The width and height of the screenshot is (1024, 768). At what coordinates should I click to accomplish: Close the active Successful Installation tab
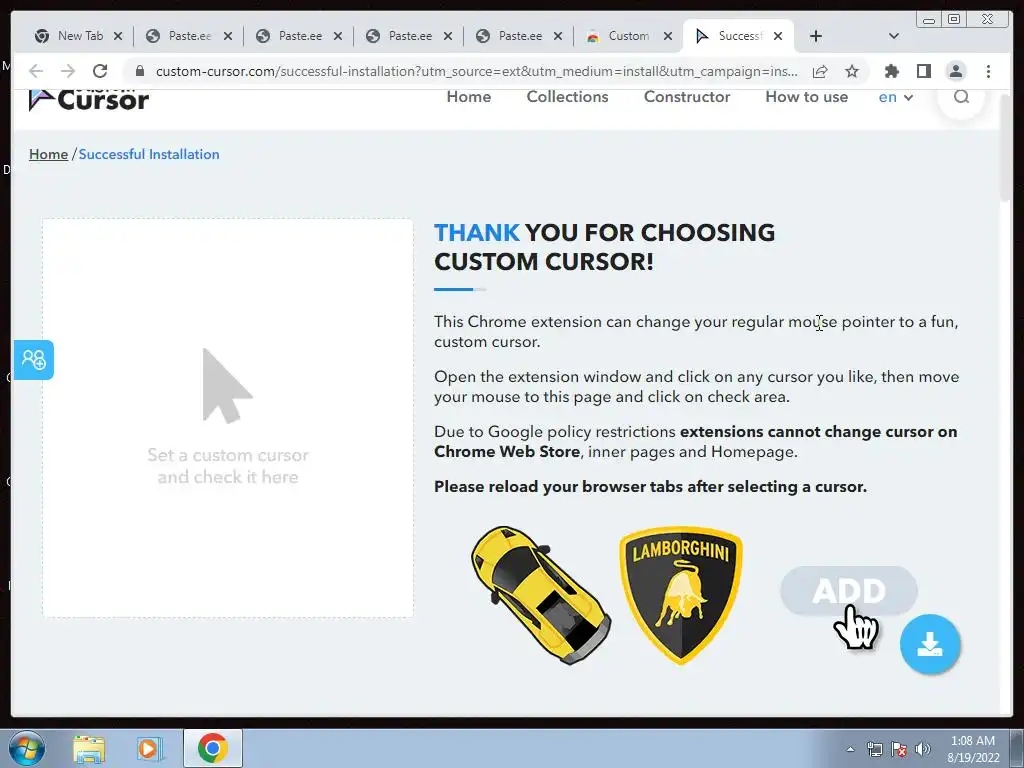pyautogui.click(x=778, y=36)
